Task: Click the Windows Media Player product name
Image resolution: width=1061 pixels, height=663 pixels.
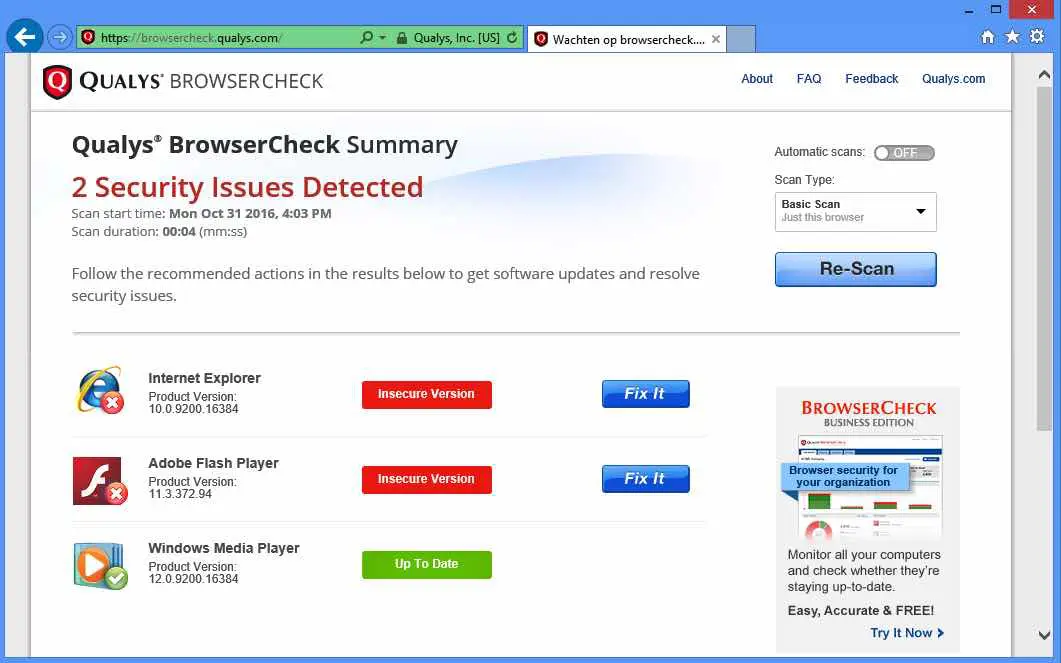Action: pyautogui.click(x=223, y=548)
